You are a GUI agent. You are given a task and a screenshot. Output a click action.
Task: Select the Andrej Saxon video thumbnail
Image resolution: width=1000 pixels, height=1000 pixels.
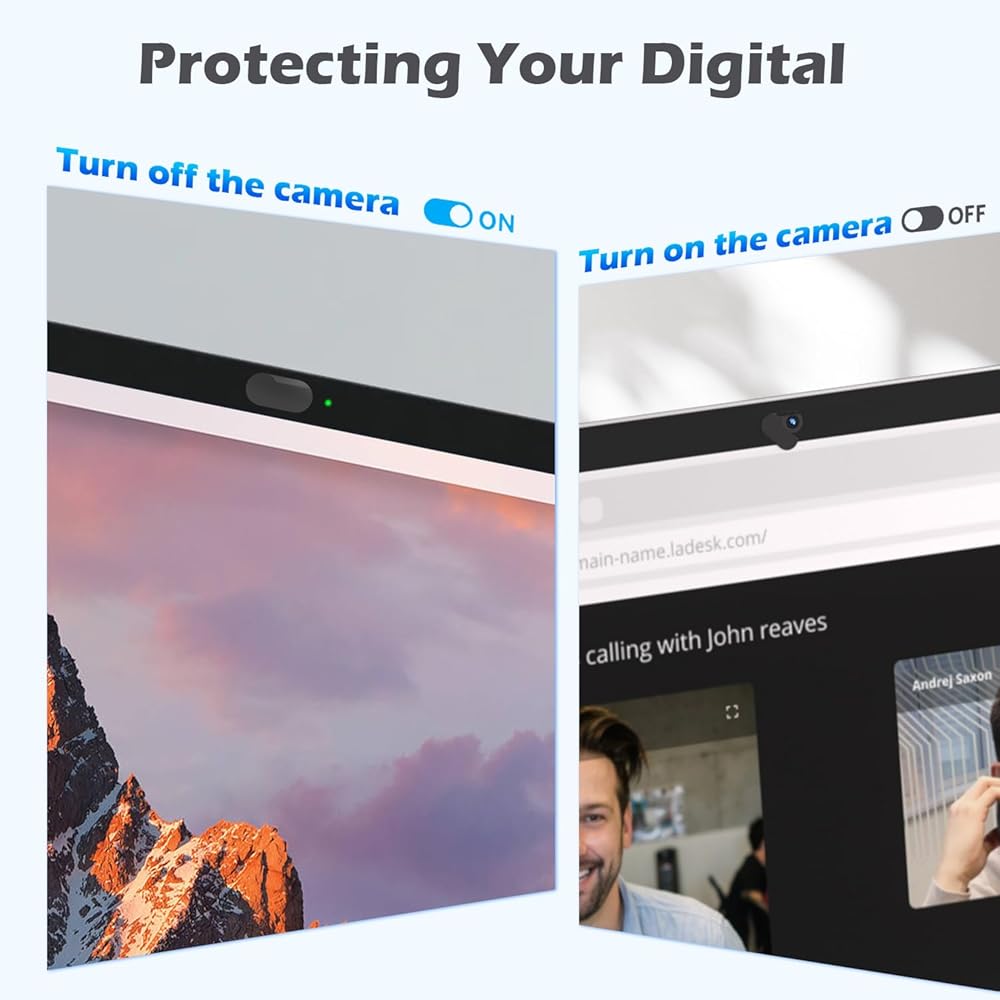click(946, 779)
